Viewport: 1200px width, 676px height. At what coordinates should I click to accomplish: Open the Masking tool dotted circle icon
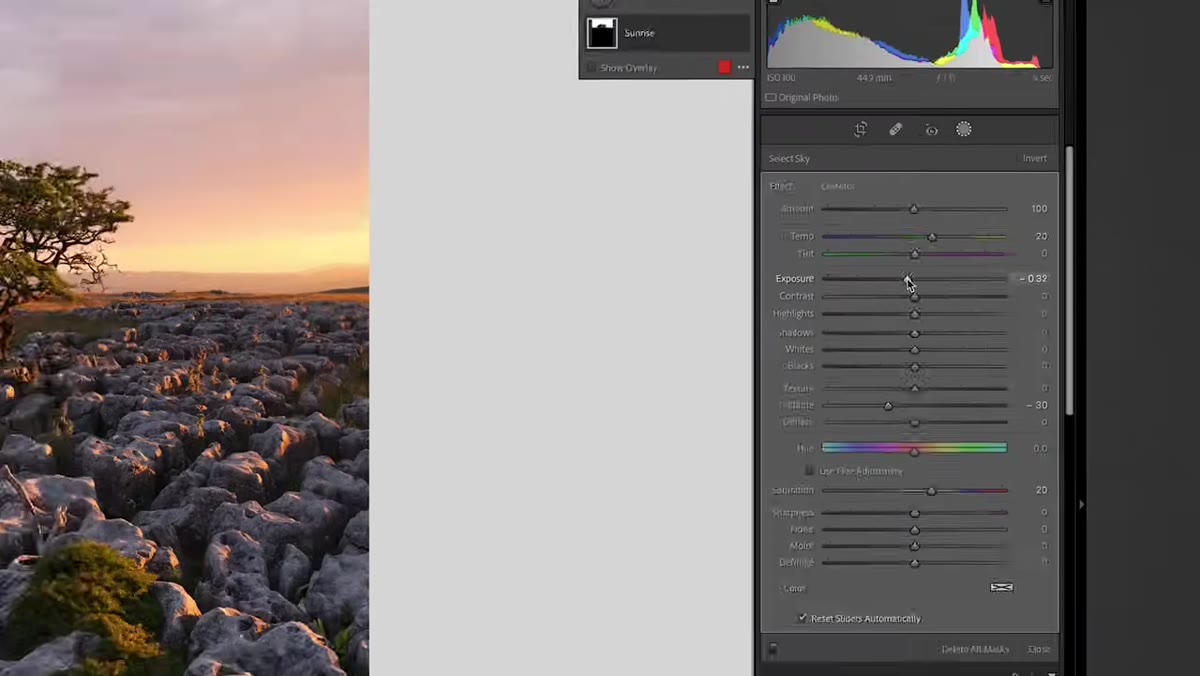964,129
